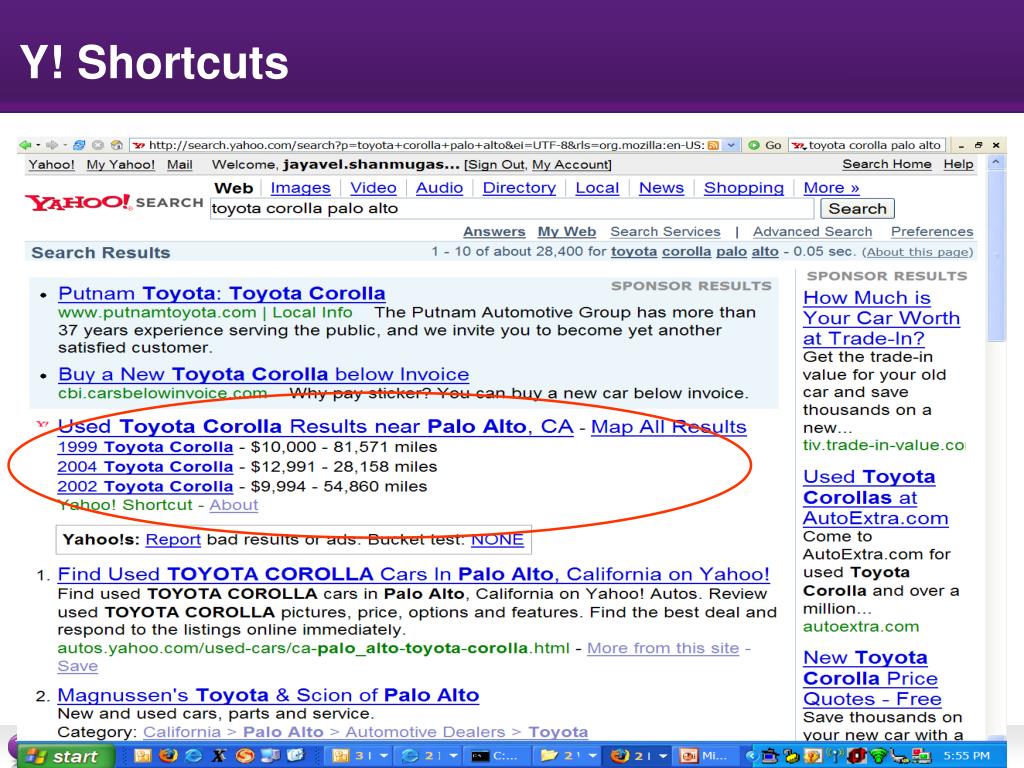Open 'Buy a New Toyota Corolla below Invoice'
Viewport: 1024px width, 768px height.
coord(263,374)
